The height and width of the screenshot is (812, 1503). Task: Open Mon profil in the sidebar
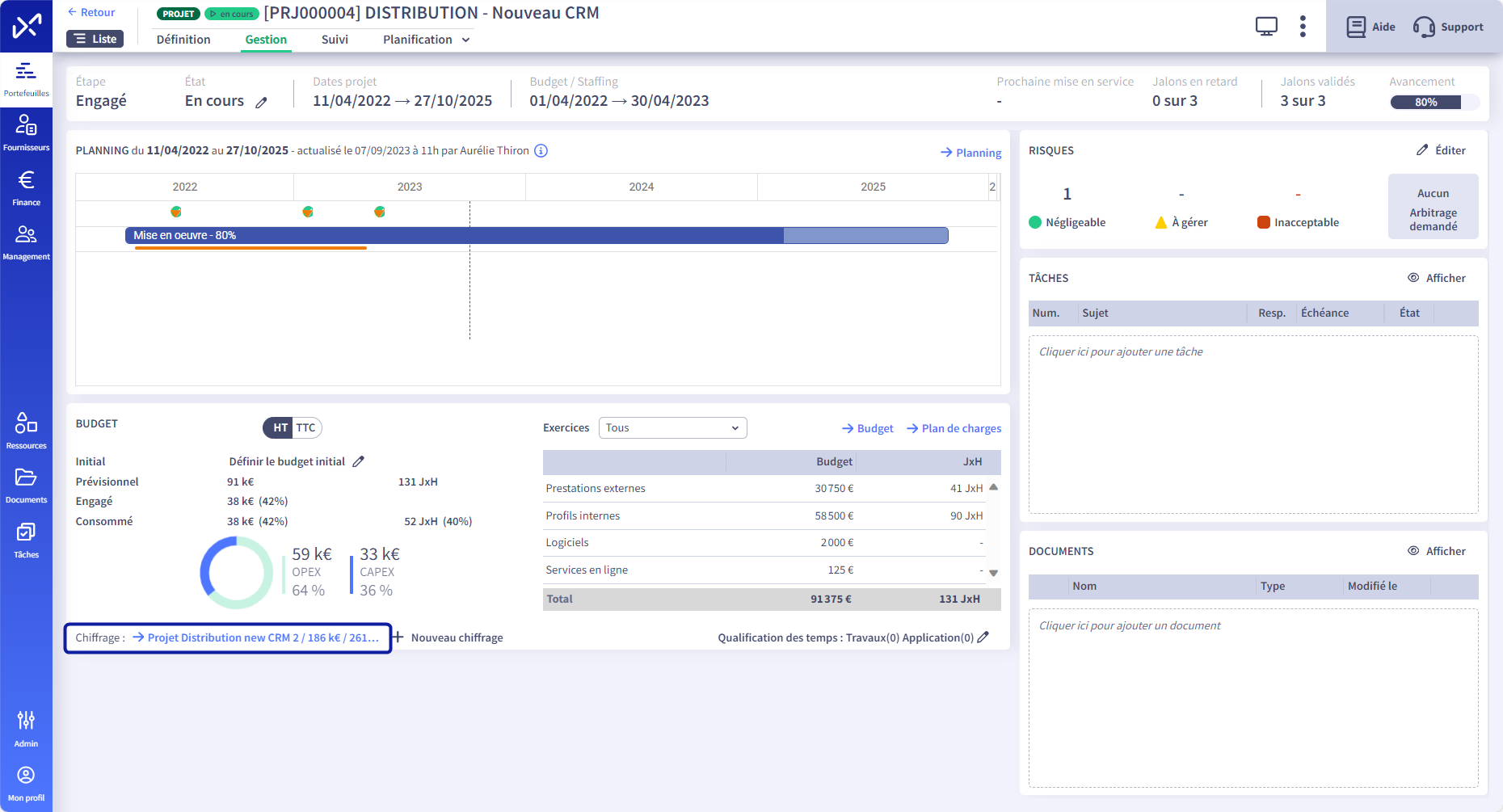click(26, 784)
